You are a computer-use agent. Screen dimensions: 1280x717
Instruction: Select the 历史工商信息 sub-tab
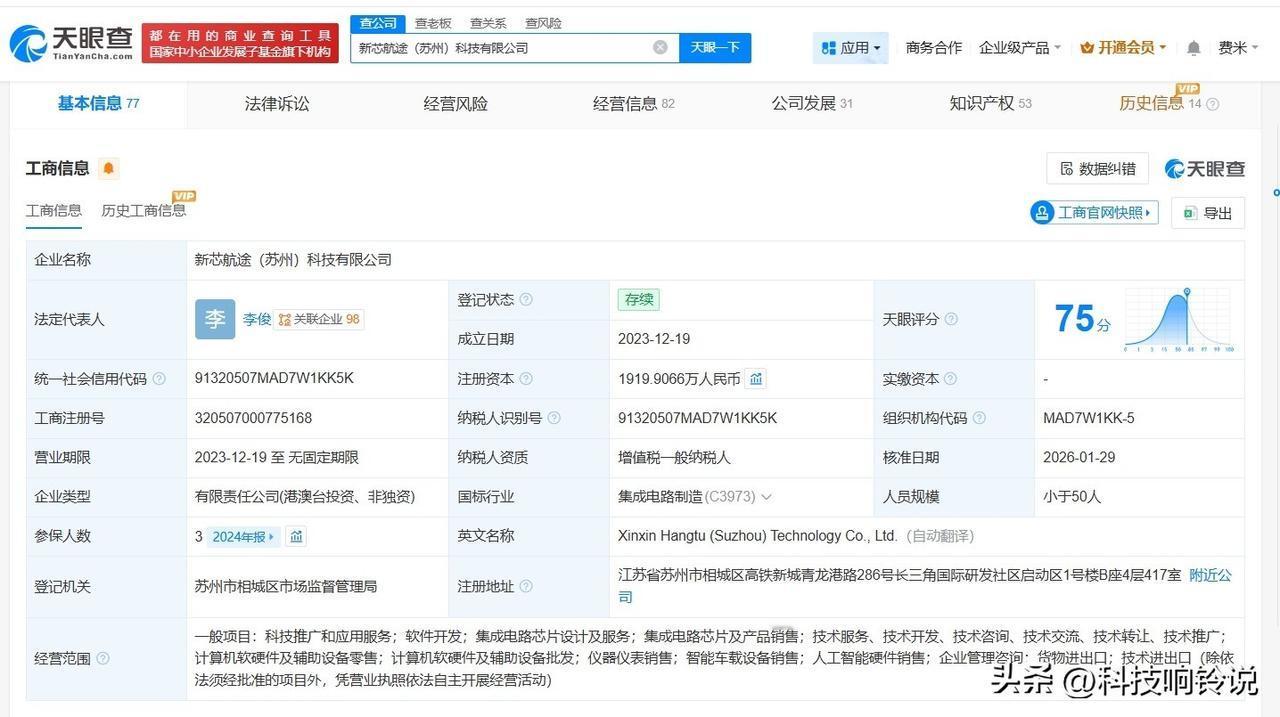(143, 211)
